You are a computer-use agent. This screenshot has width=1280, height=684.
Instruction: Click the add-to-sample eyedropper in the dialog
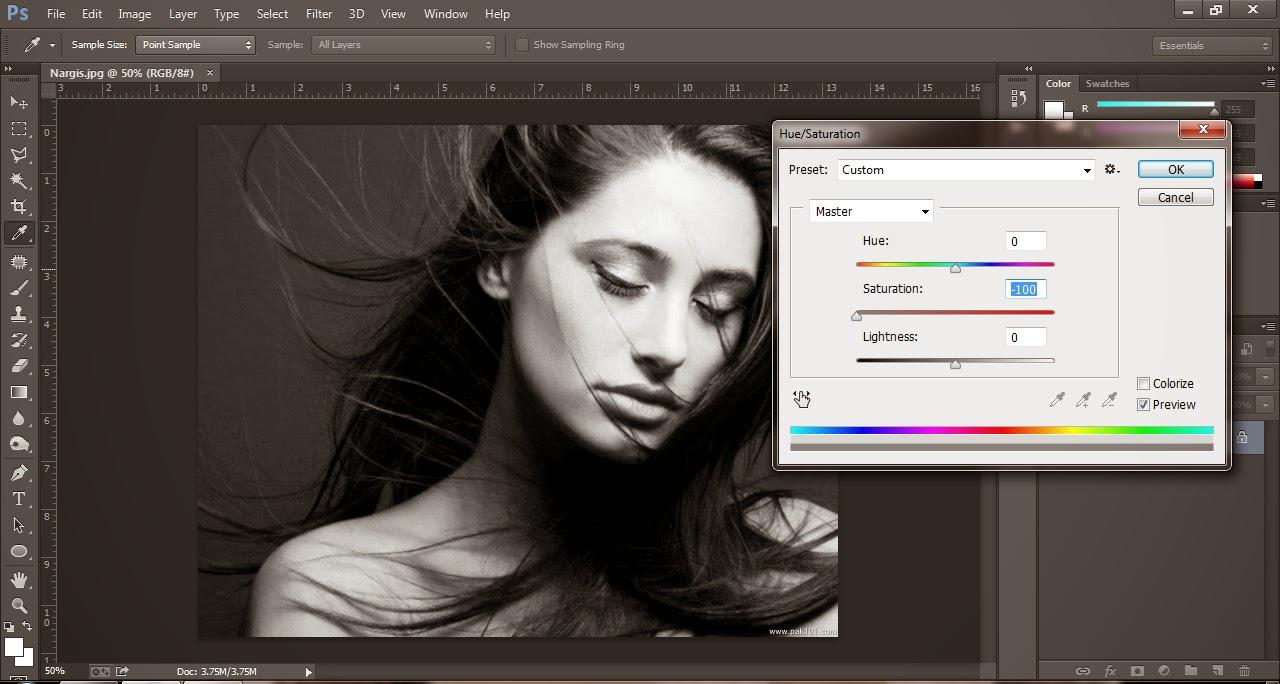1083,398
